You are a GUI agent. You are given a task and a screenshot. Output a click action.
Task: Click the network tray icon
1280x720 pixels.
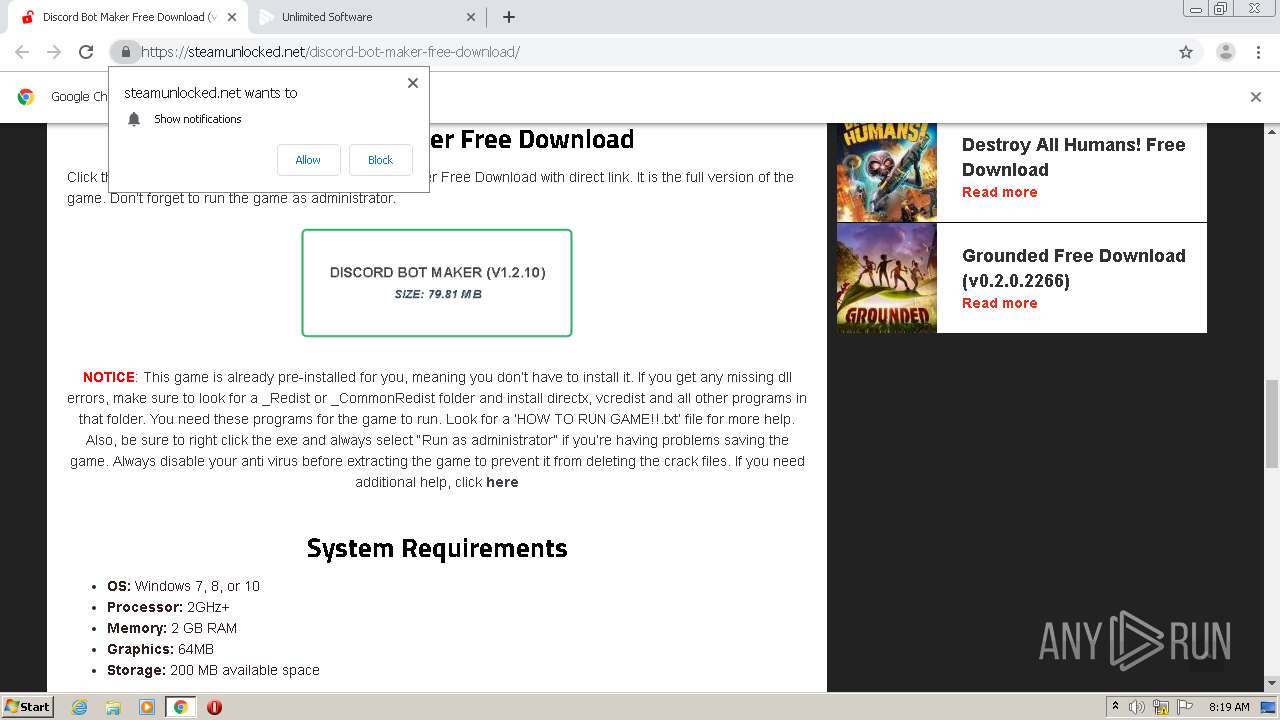[1160, 707]
